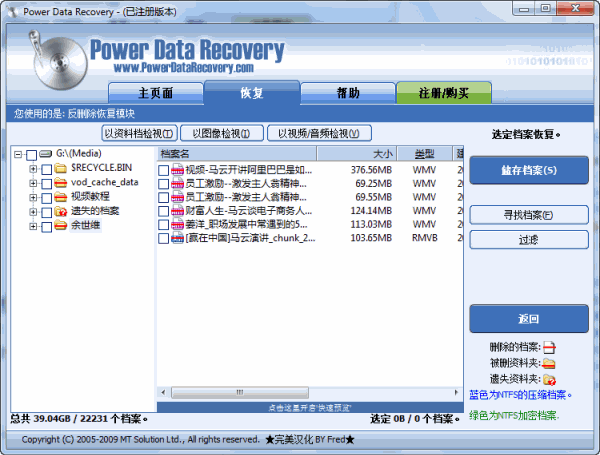Viewport: 600px width, 455px height.
Task: Click the 遗失的档案 lost folder icon
Action: (61, 211)
